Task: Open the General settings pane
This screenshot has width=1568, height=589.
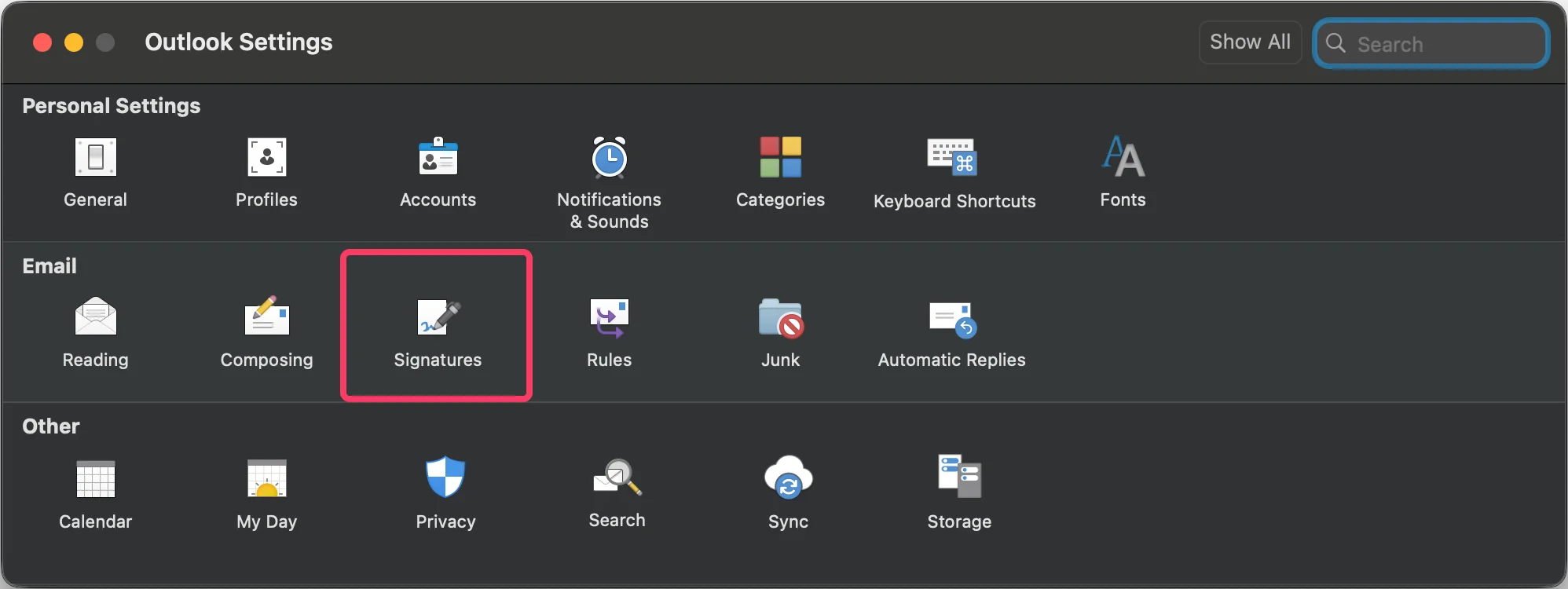Action: click(95, 172)
